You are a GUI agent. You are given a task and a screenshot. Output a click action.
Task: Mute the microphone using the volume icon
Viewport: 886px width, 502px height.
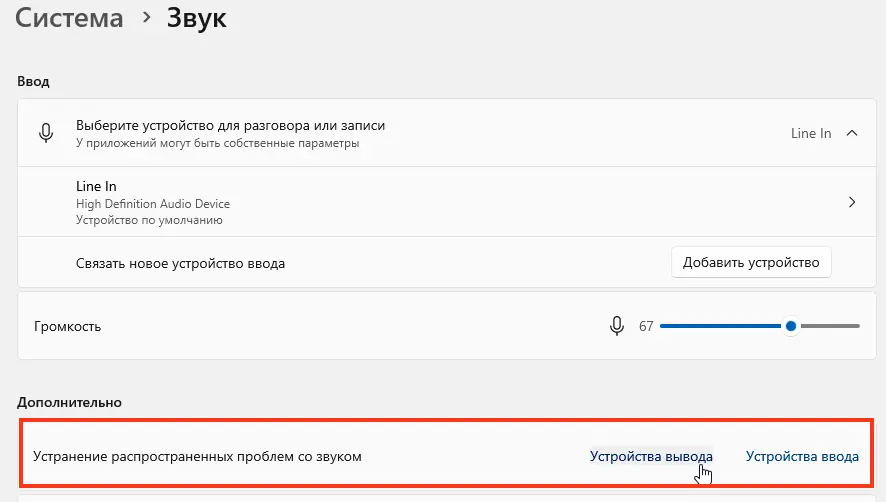617,326
